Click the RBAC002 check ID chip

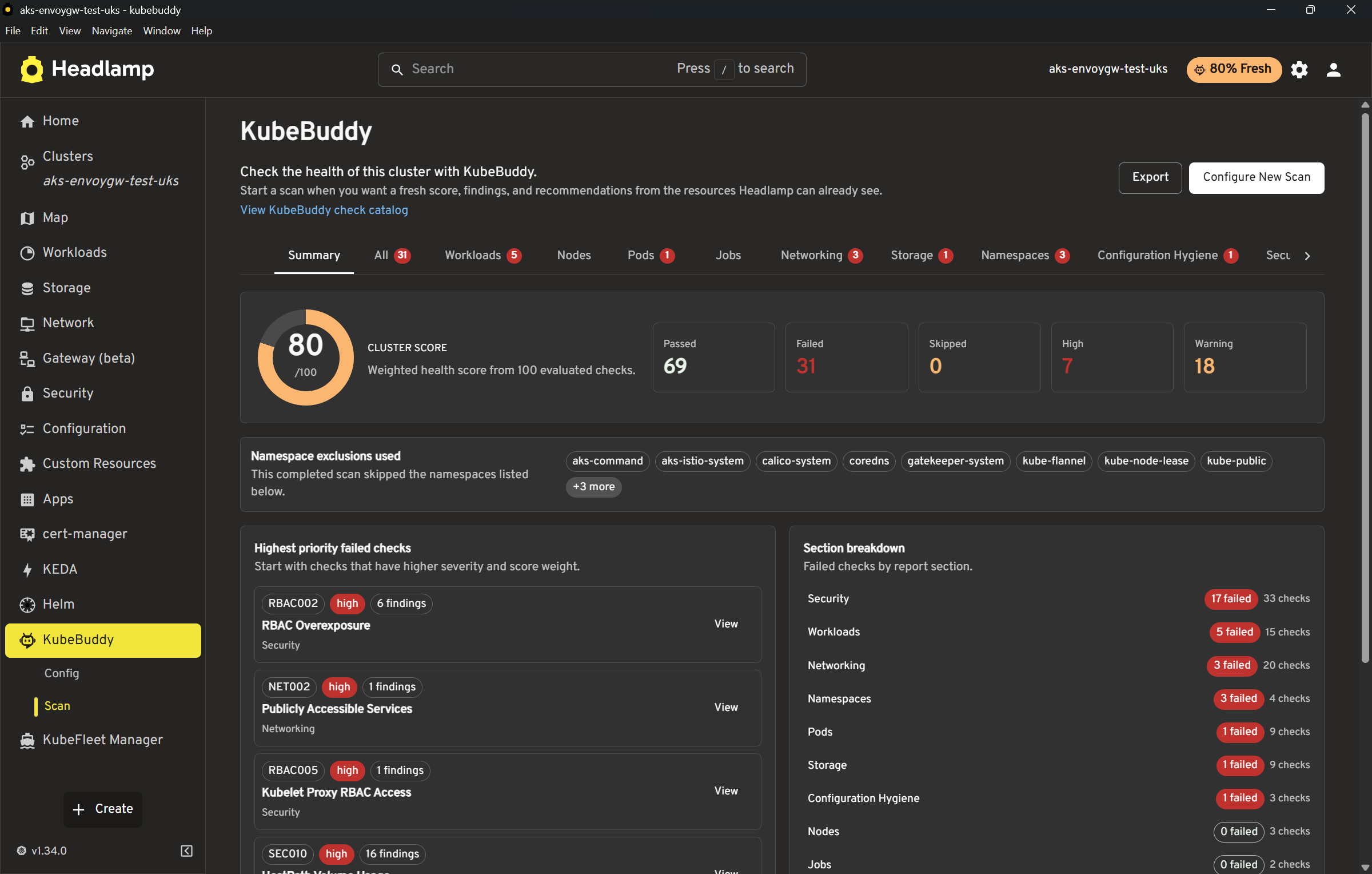(293, 603)
